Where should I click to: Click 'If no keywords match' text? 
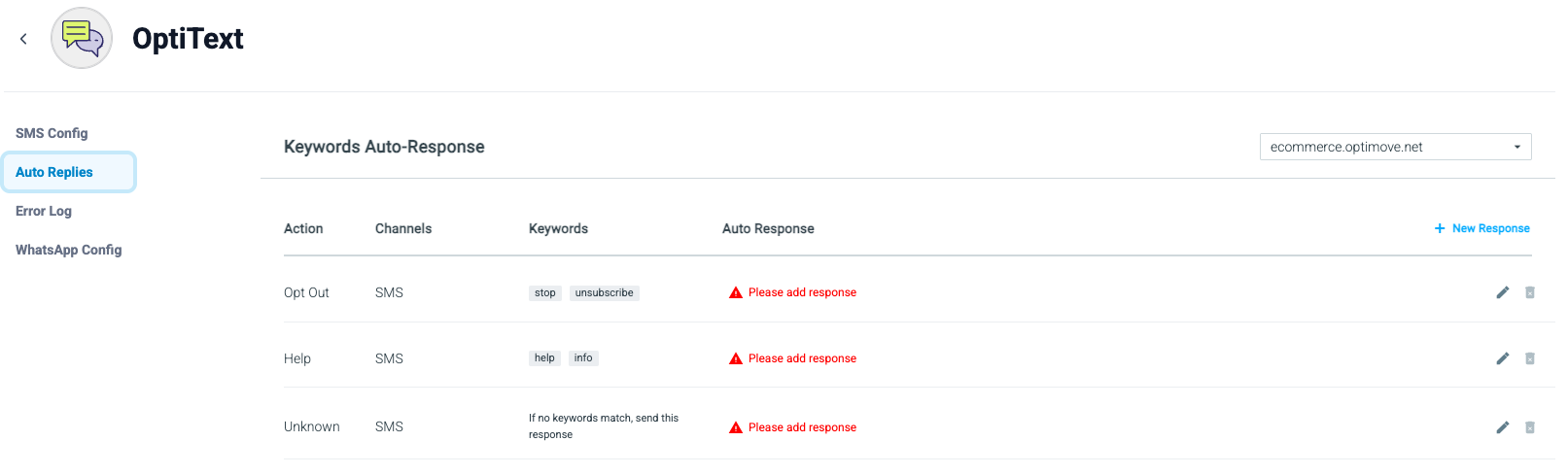pyautogui.click(x=604, y=425)
